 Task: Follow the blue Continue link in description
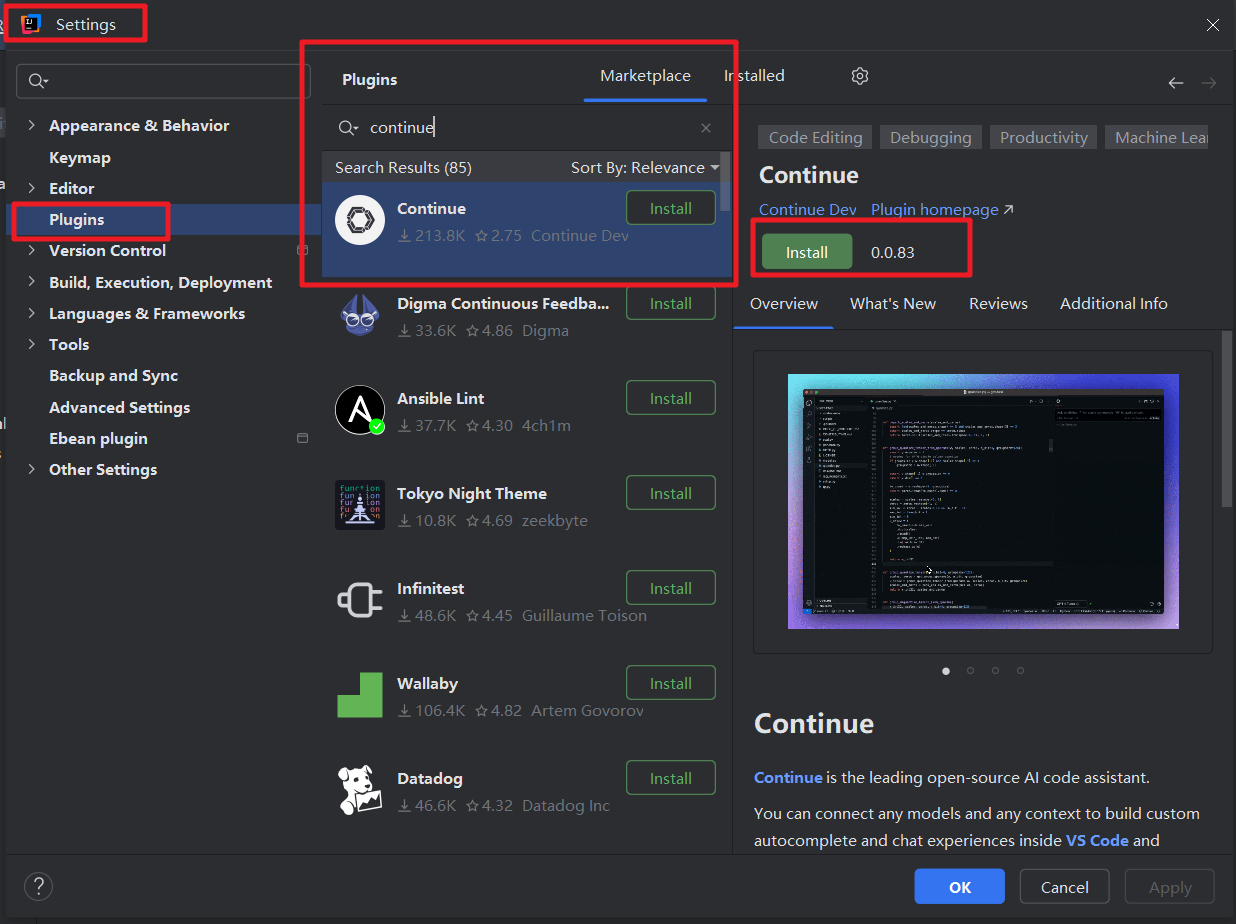click(x=788, y=777)
